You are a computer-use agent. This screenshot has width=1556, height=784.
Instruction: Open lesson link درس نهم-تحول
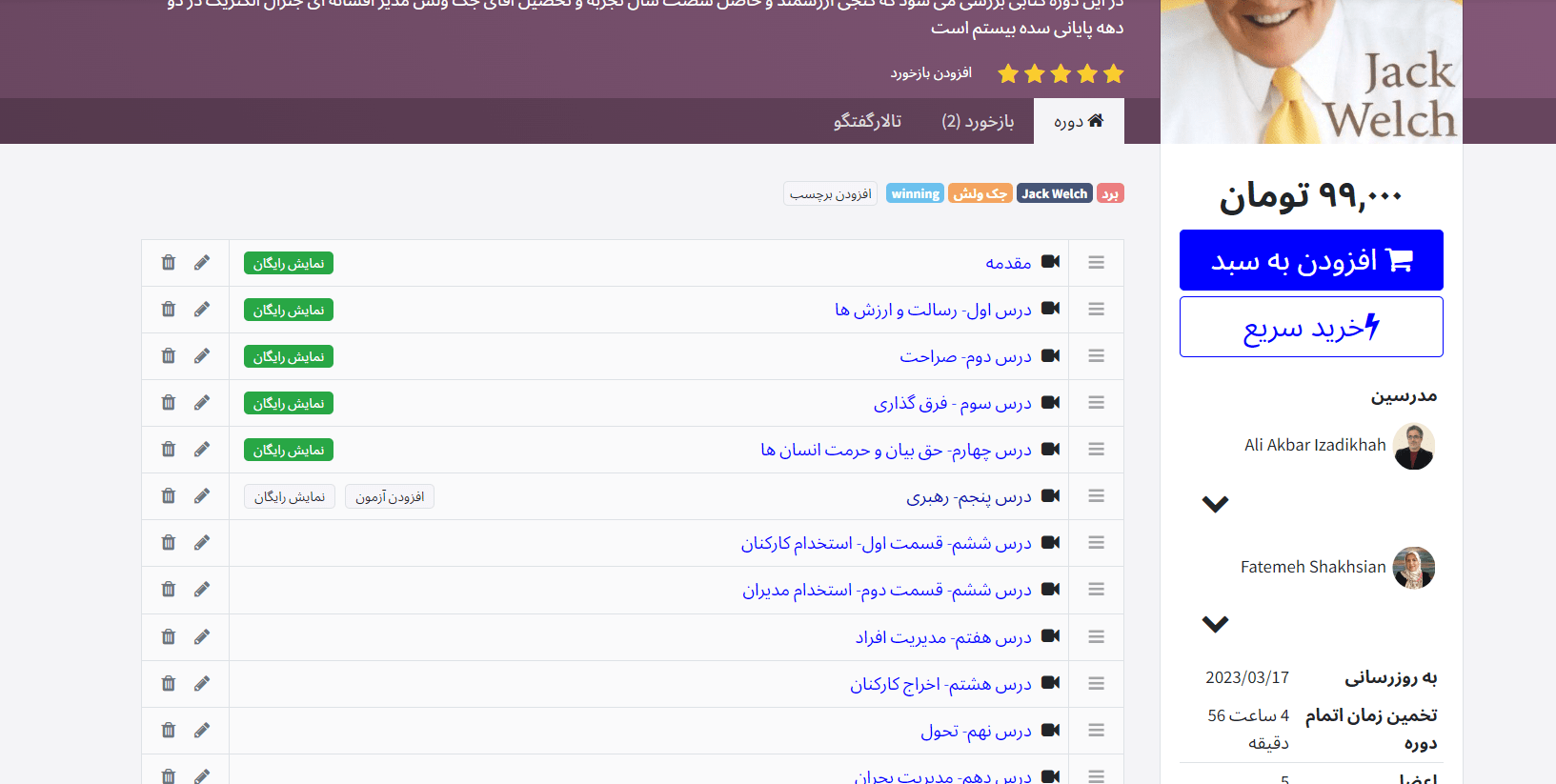point(976,730)
